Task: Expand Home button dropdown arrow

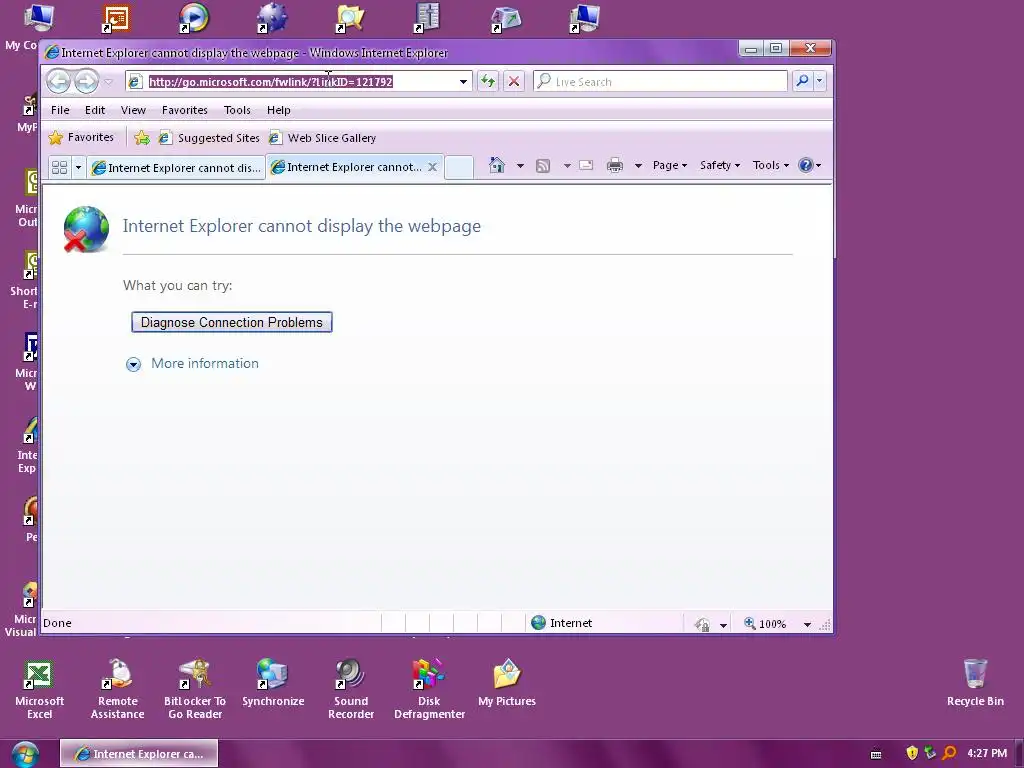Action: [x=520, y=166]
